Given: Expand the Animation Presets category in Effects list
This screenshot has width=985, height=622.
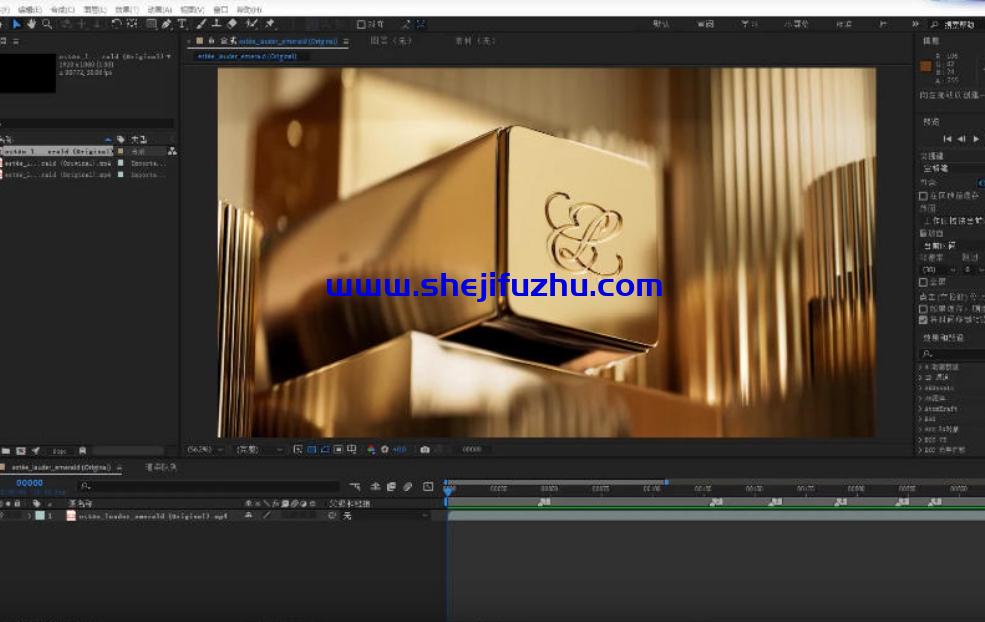Looking at the screenshot, I should (x=920, y=367).
